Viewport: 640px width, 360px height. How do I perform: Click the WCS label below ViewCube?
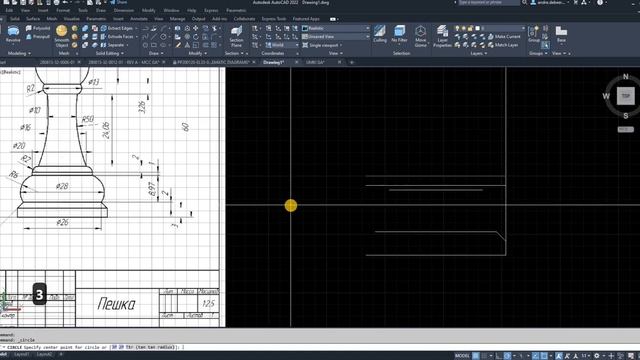[x=625, y=129]
